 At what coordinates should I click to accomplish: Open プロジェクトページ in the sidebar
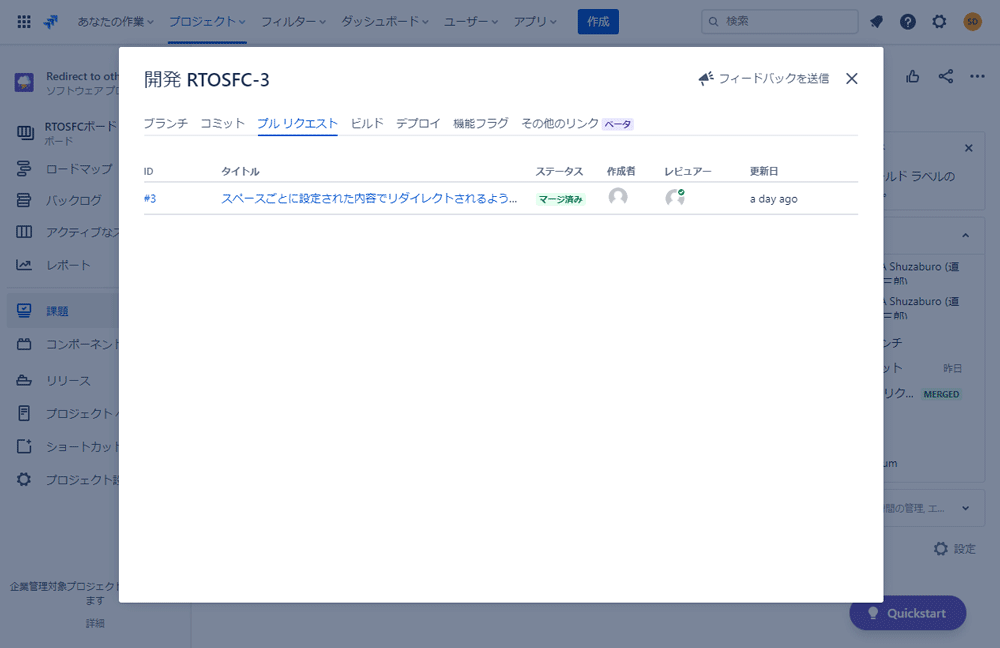(66, 413)
